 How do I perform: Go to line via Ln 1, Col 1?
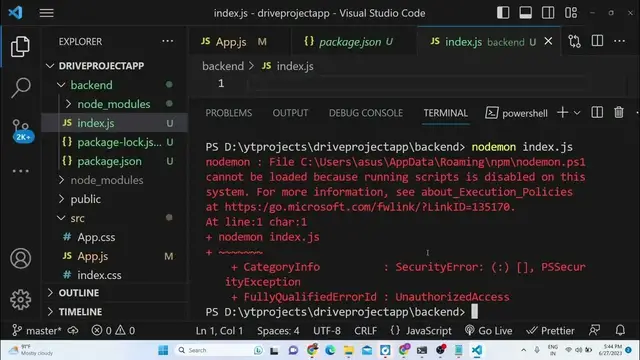tap(220, 330)
